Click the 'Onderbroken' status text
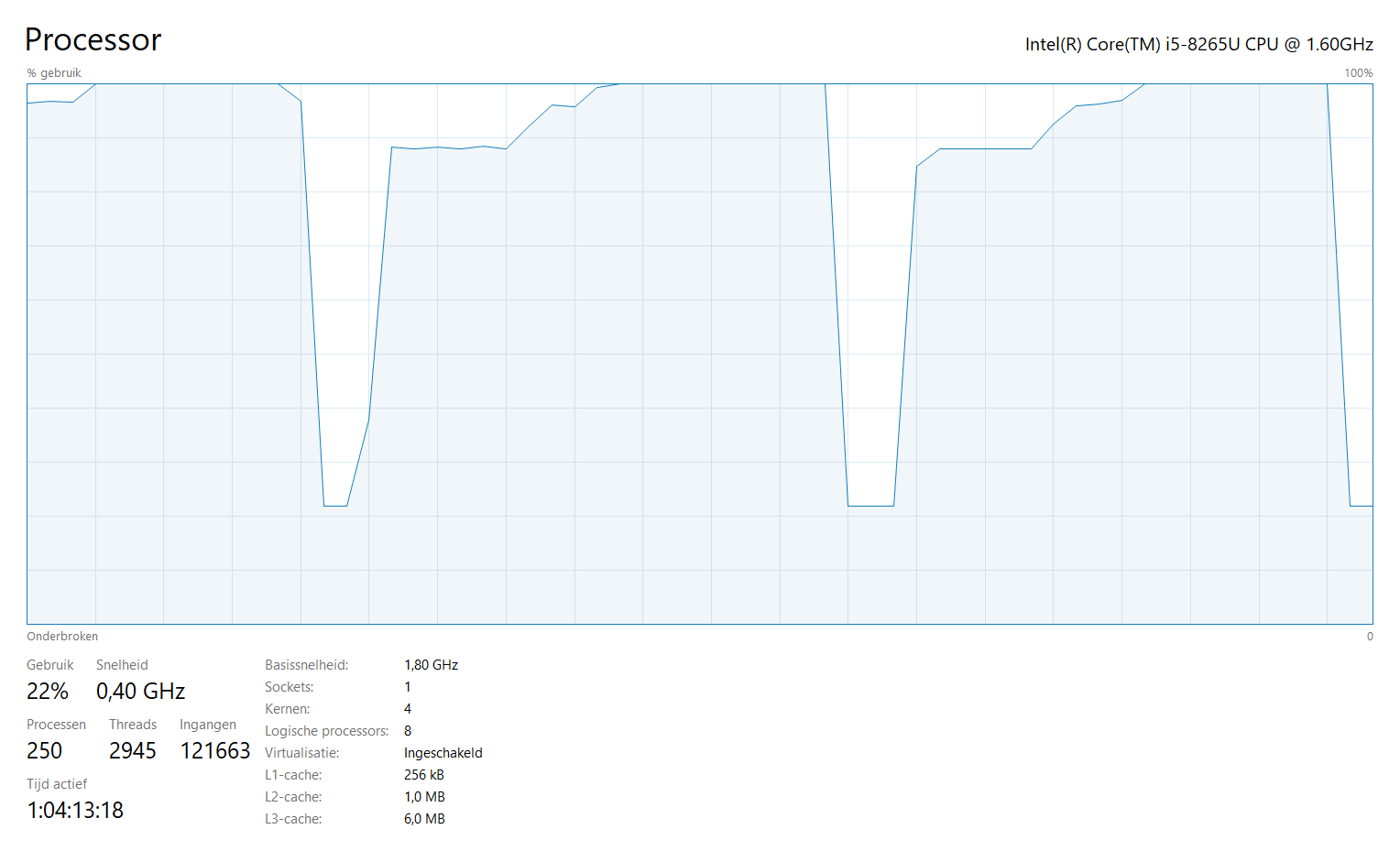 pos(62,636)
